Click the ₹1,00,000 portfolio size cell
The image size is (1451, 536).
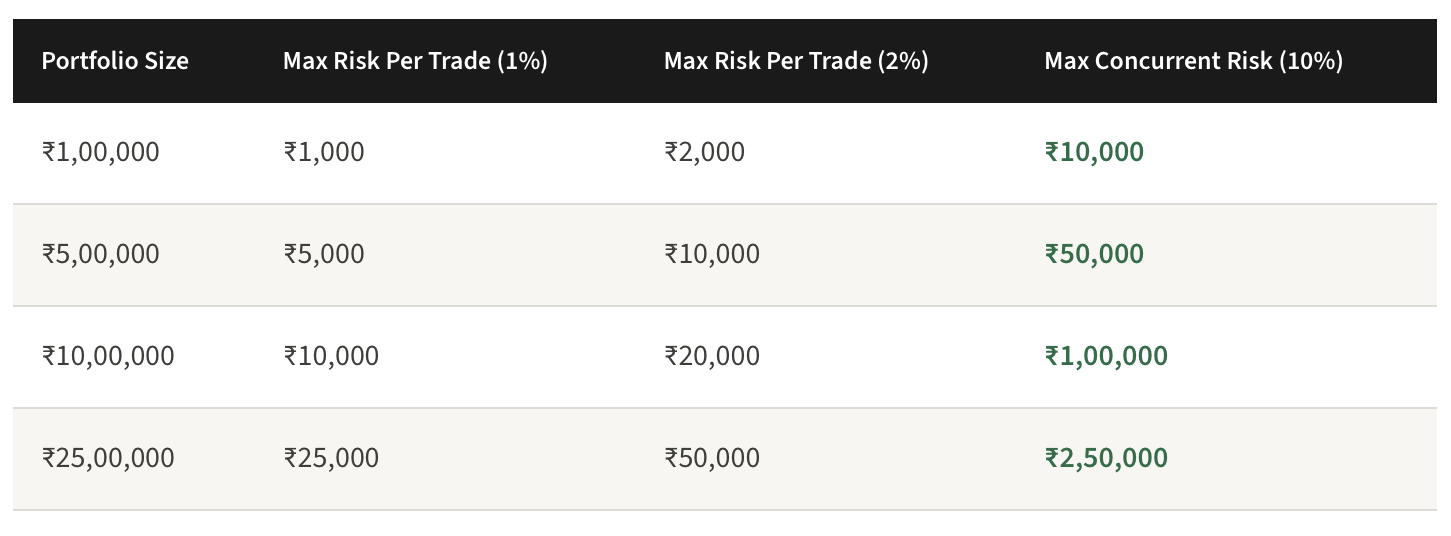101,152
